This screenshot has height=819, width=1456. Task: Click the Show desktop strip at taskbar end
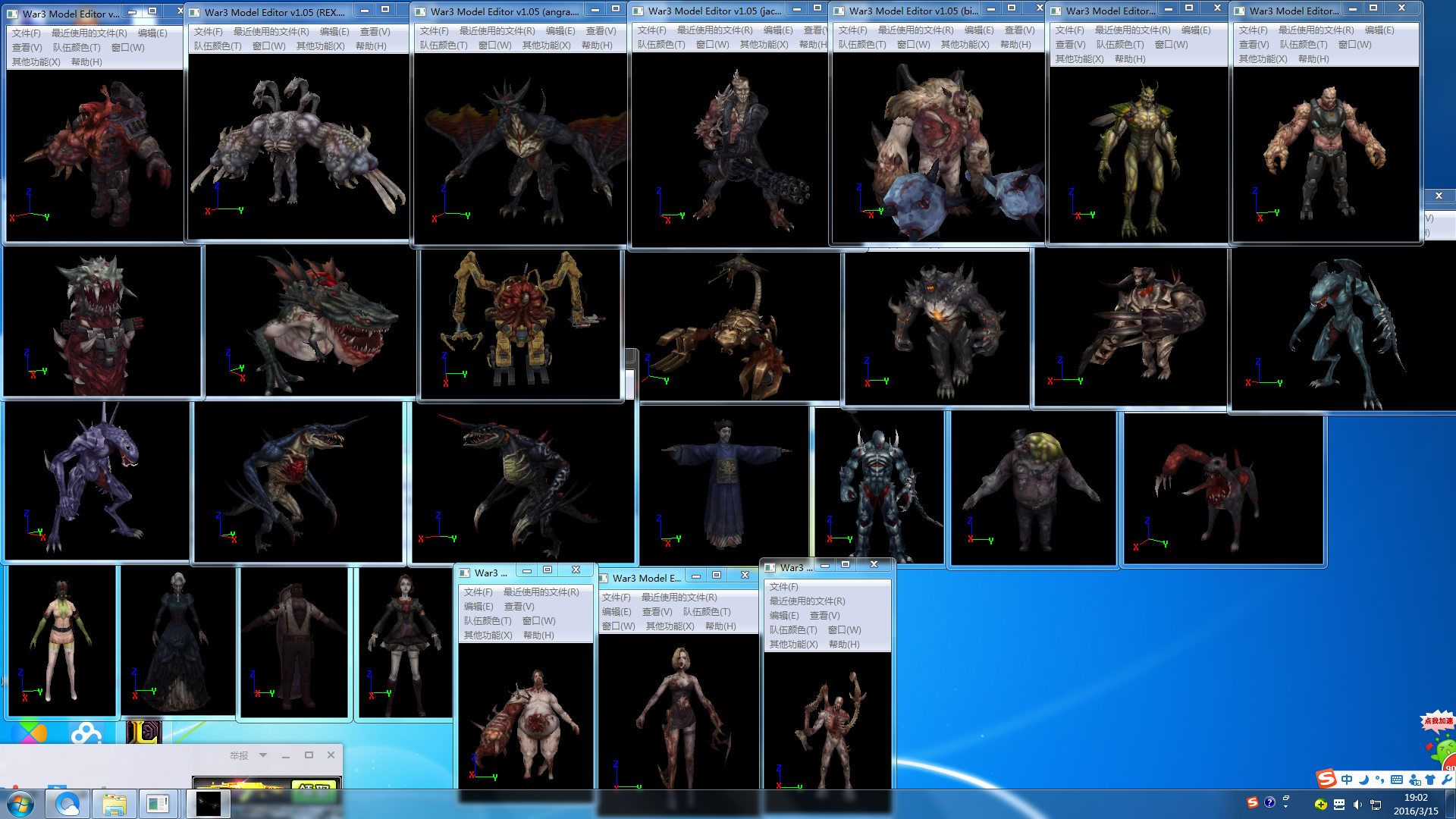(1451, 804)
